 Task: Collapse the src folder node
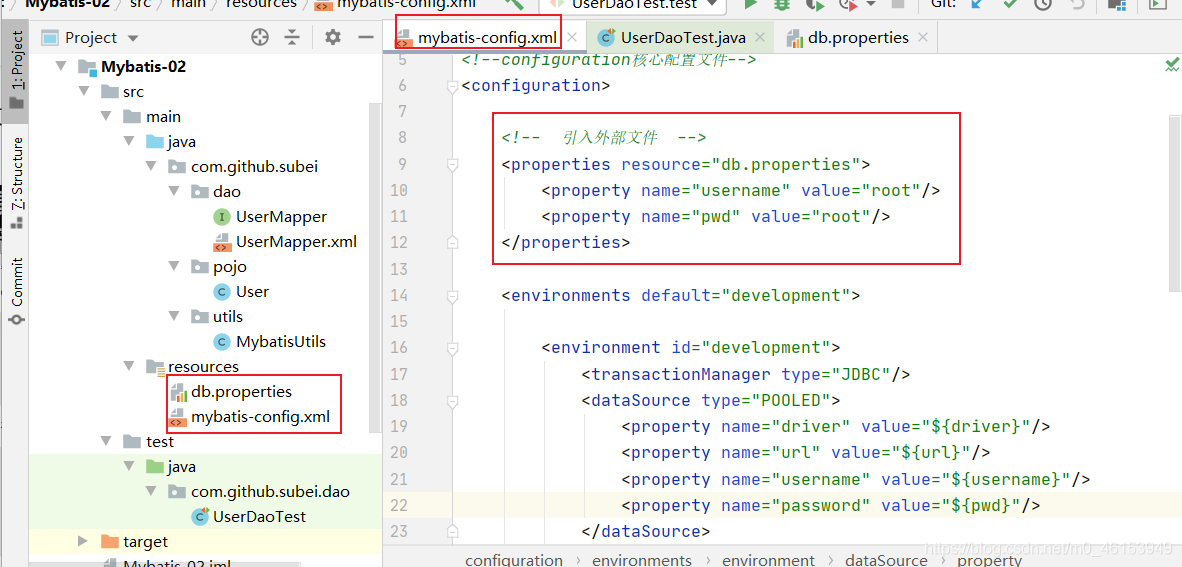(84, 92)
